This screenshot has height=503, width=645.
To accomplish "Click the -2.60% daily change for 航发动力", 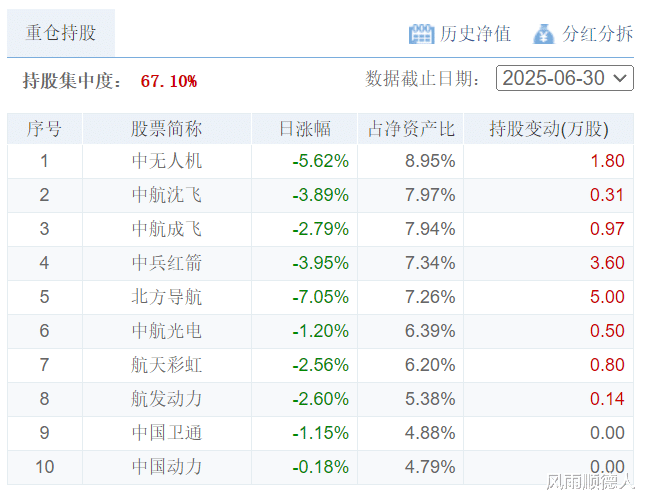I will 321,399.
